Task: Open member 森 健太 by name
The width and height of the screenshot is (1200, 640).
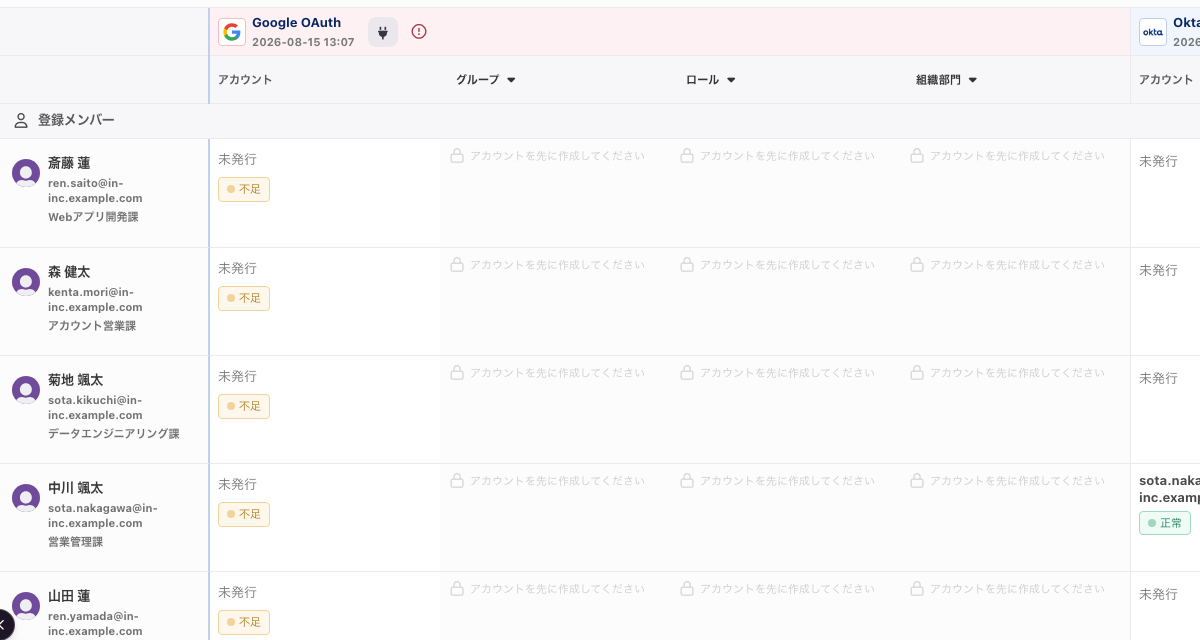Action: [x=69, y=272]
